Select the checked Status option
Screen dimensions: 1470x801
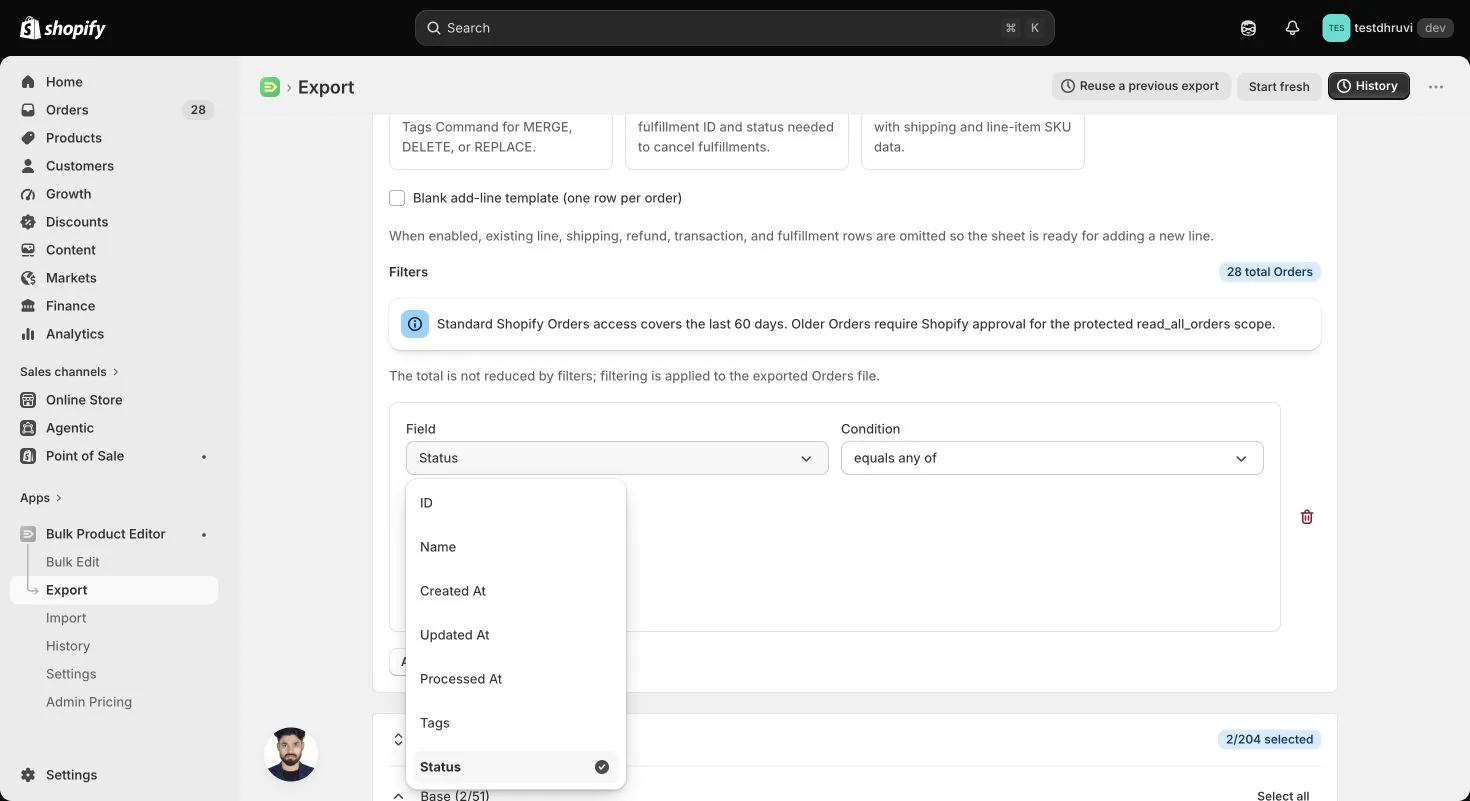[x=515, y=767]
